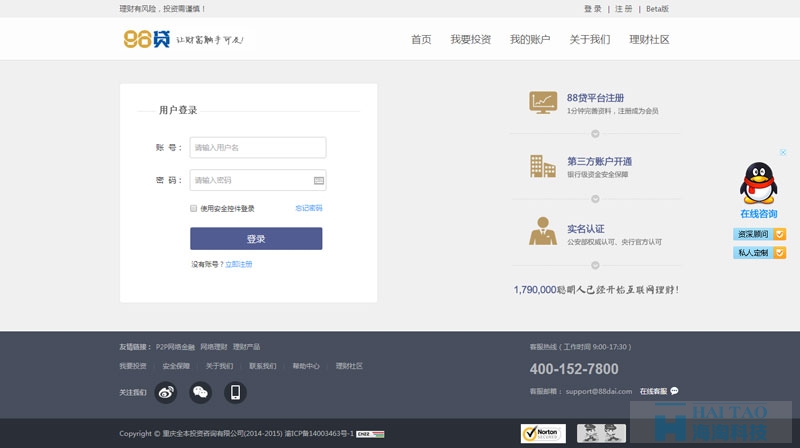Click the real-name verification person icon
The width and height of the screenshot is (800, 448).
[543, 231]
